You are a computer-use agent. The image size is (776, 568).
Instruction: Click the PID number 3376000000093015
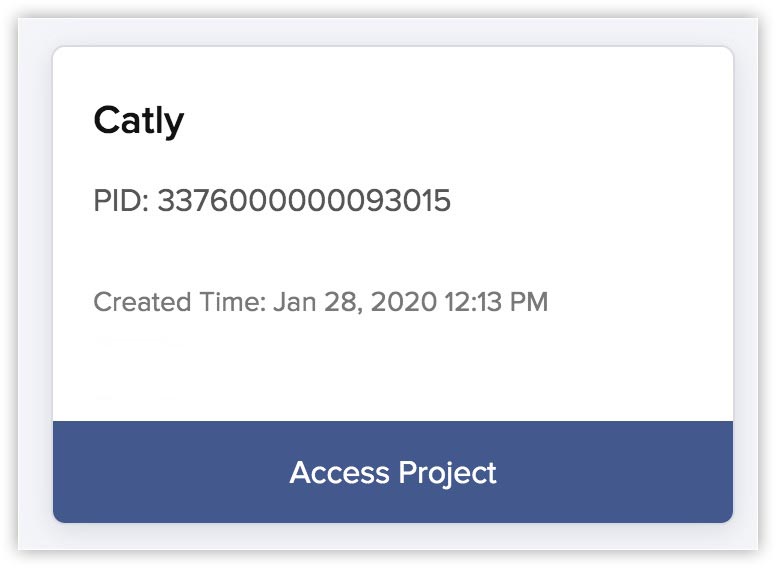304,201
